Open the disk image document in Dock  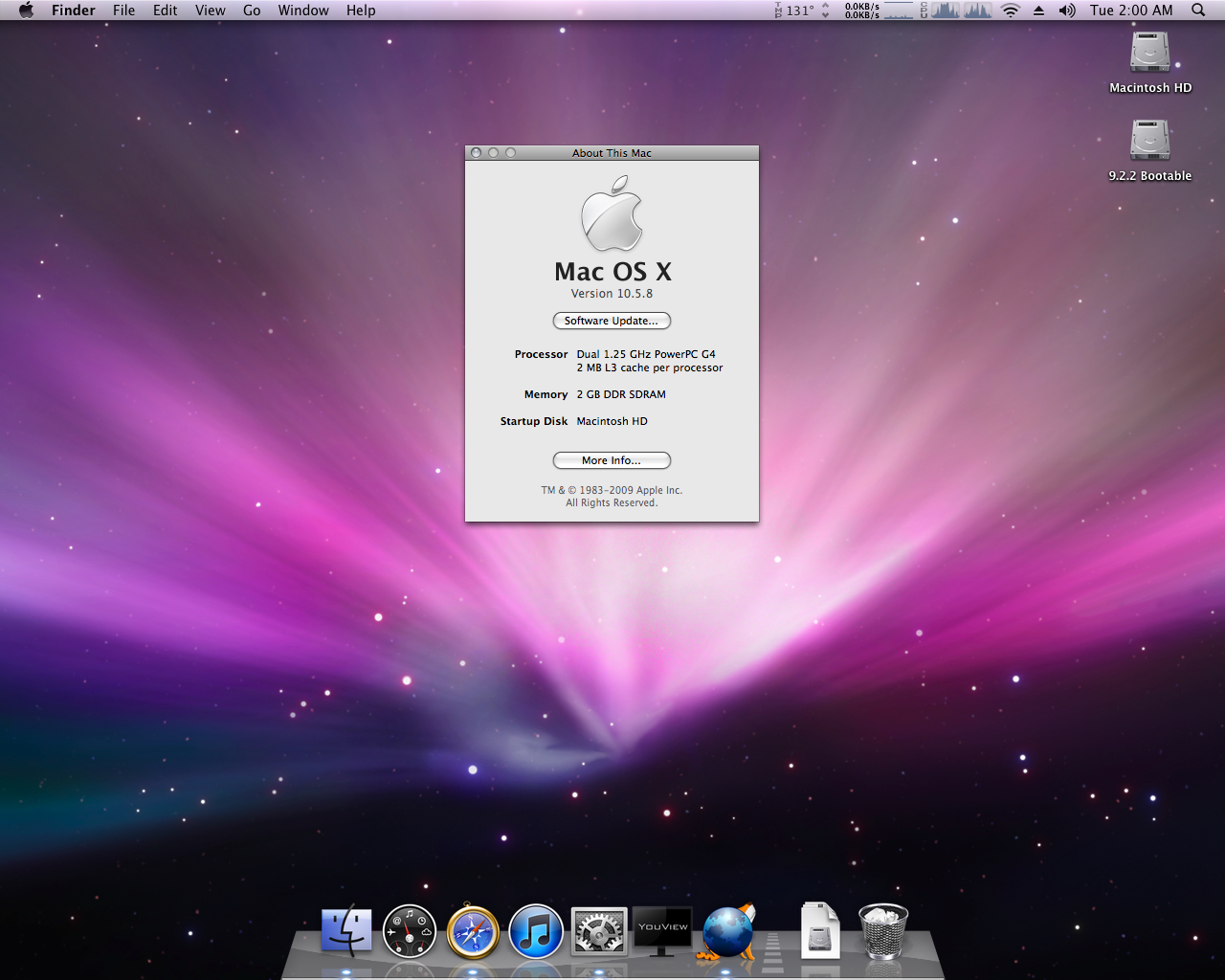click(820, 930)
